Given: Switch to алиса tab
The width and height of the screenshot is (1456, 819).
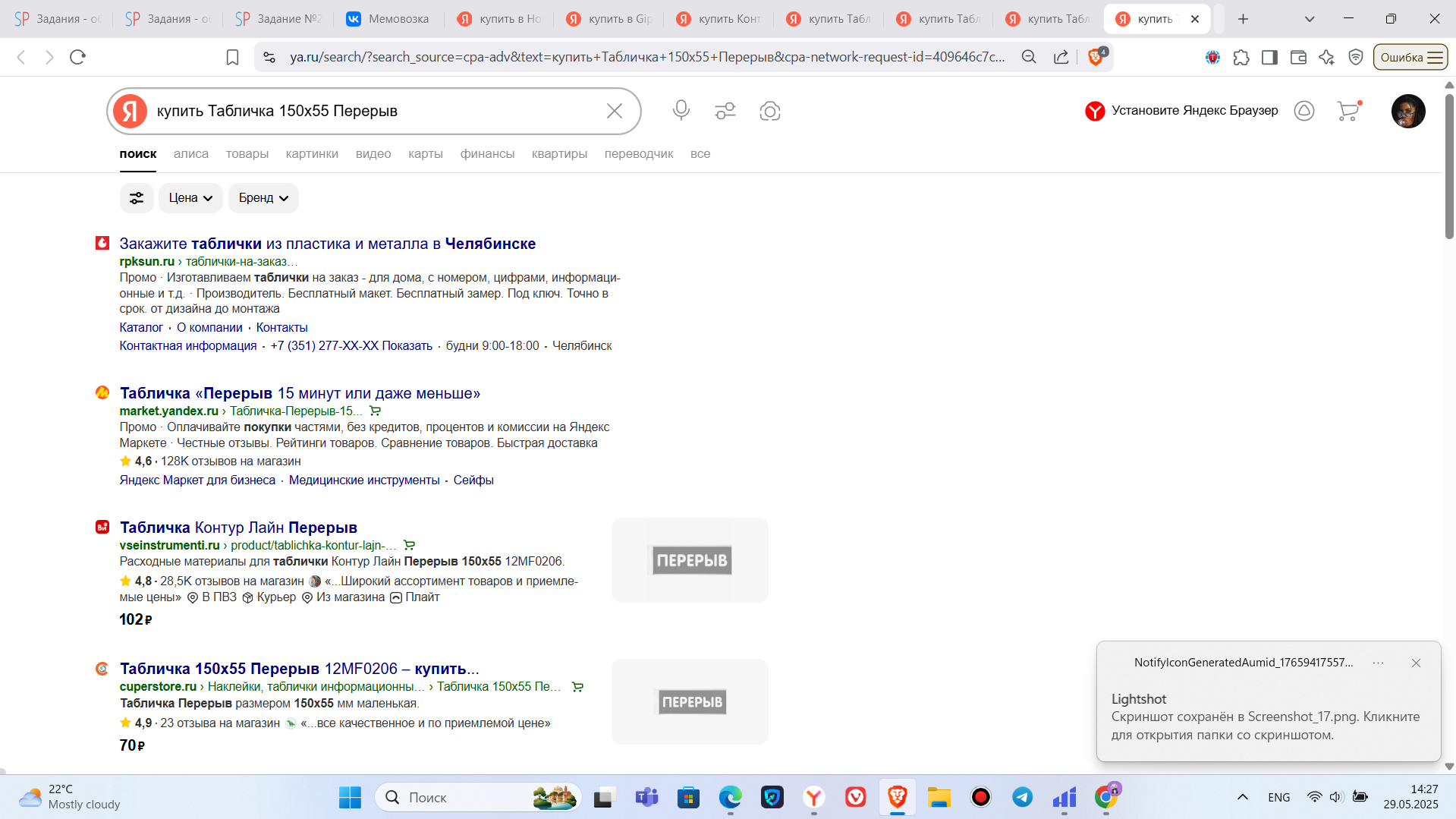Looking at the screenshot, I should [191, 153].
